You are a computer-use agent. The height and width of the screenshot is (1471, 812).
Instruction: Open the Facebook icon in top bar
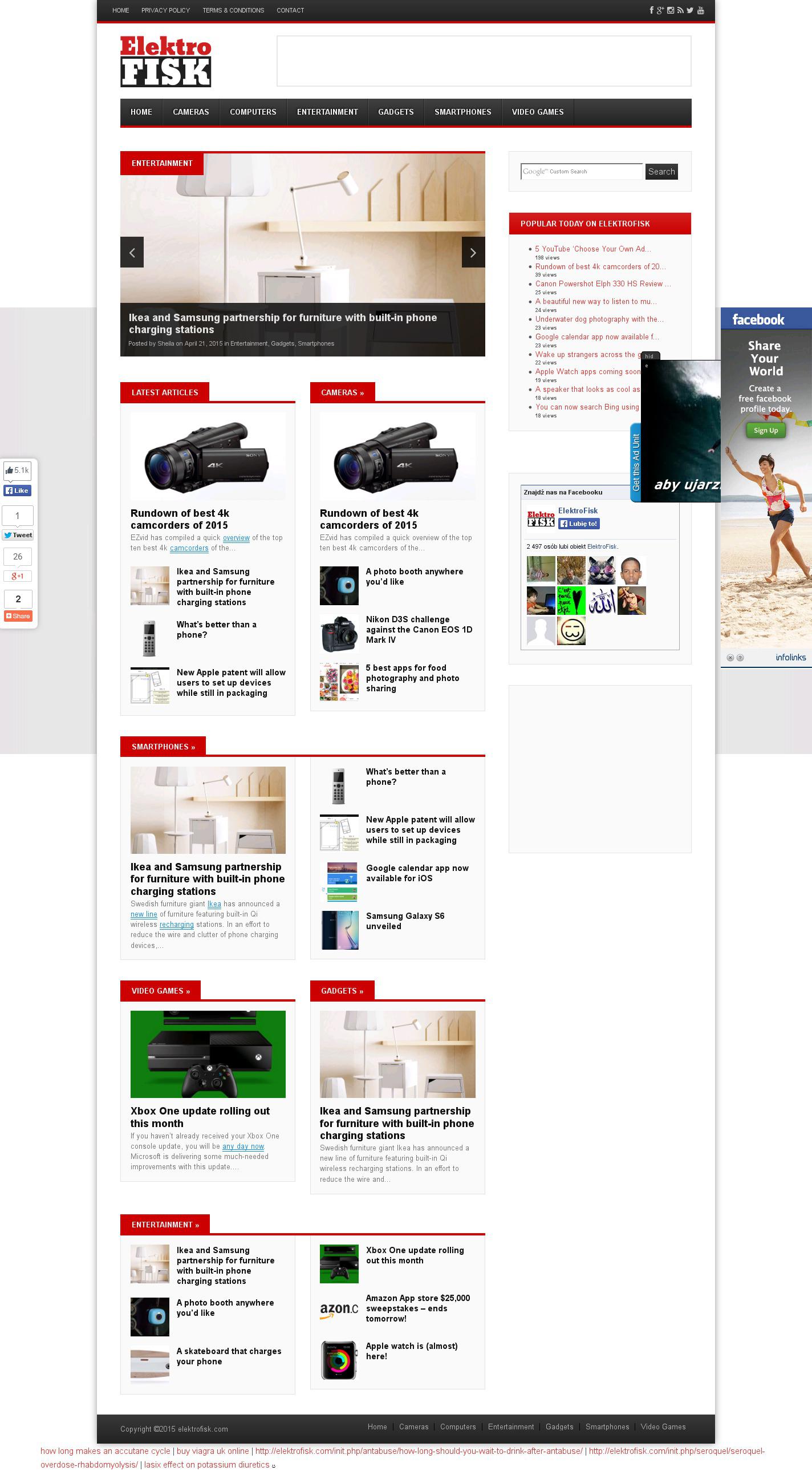pyautogui.click(x=652, y=10)
